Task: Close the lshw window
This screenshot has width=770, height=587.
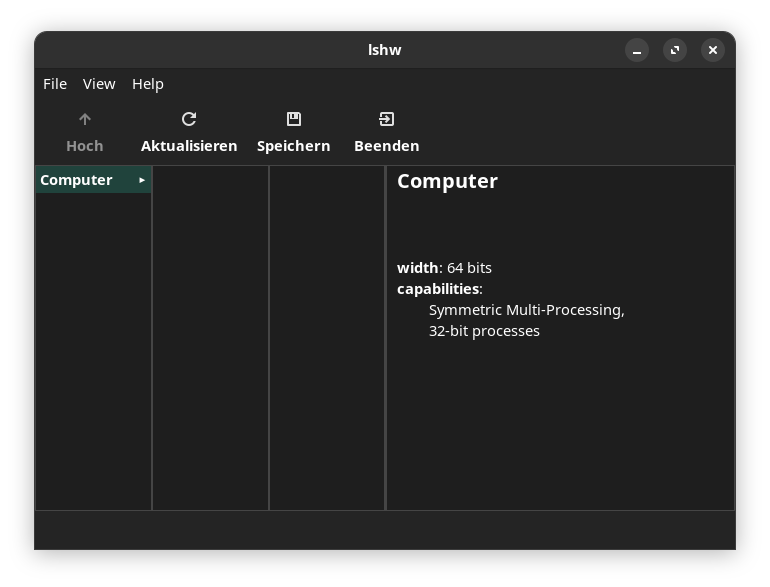Action: [712, 50]
